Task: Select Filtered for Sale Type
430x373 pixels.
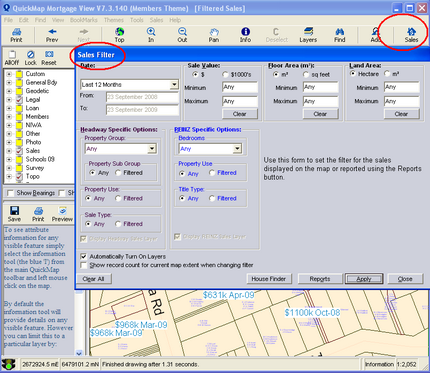Action: 118,224
